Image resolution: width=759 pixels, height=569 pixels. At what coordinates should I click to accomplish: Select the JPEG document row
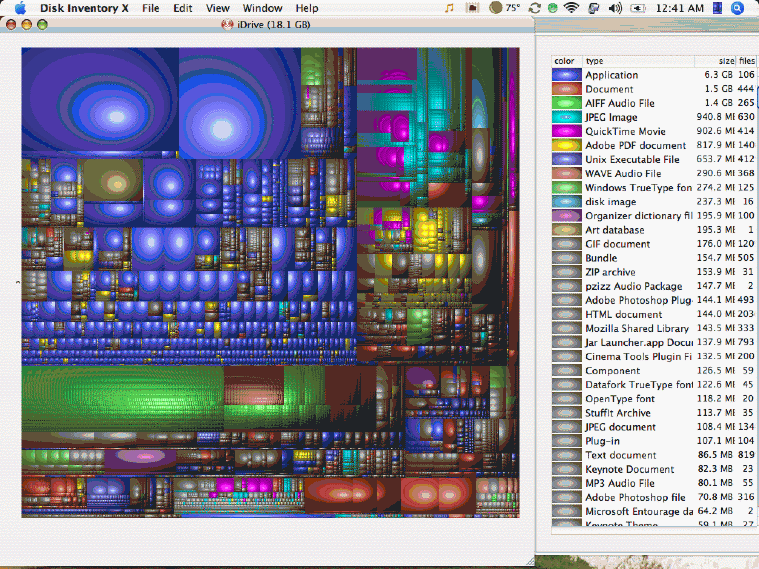[x=653, y=427]
